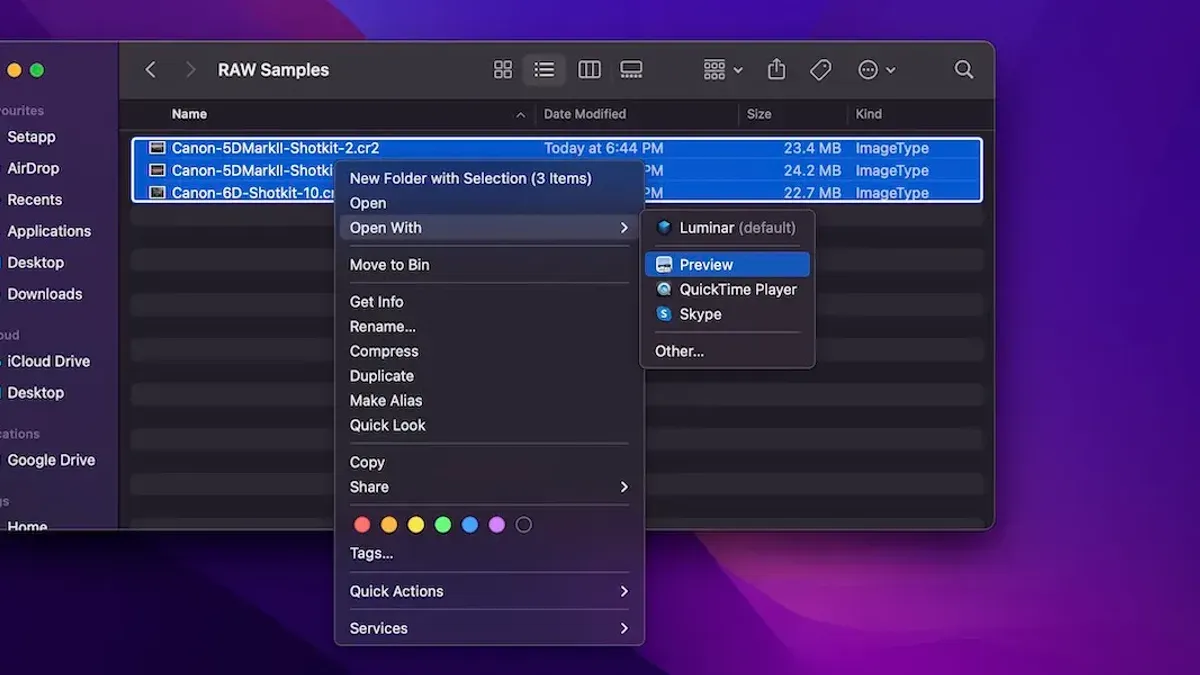Click the Search magnifier icon
Image resolution: width=1200 pixels, height=675 pixels.
(964, 69)
